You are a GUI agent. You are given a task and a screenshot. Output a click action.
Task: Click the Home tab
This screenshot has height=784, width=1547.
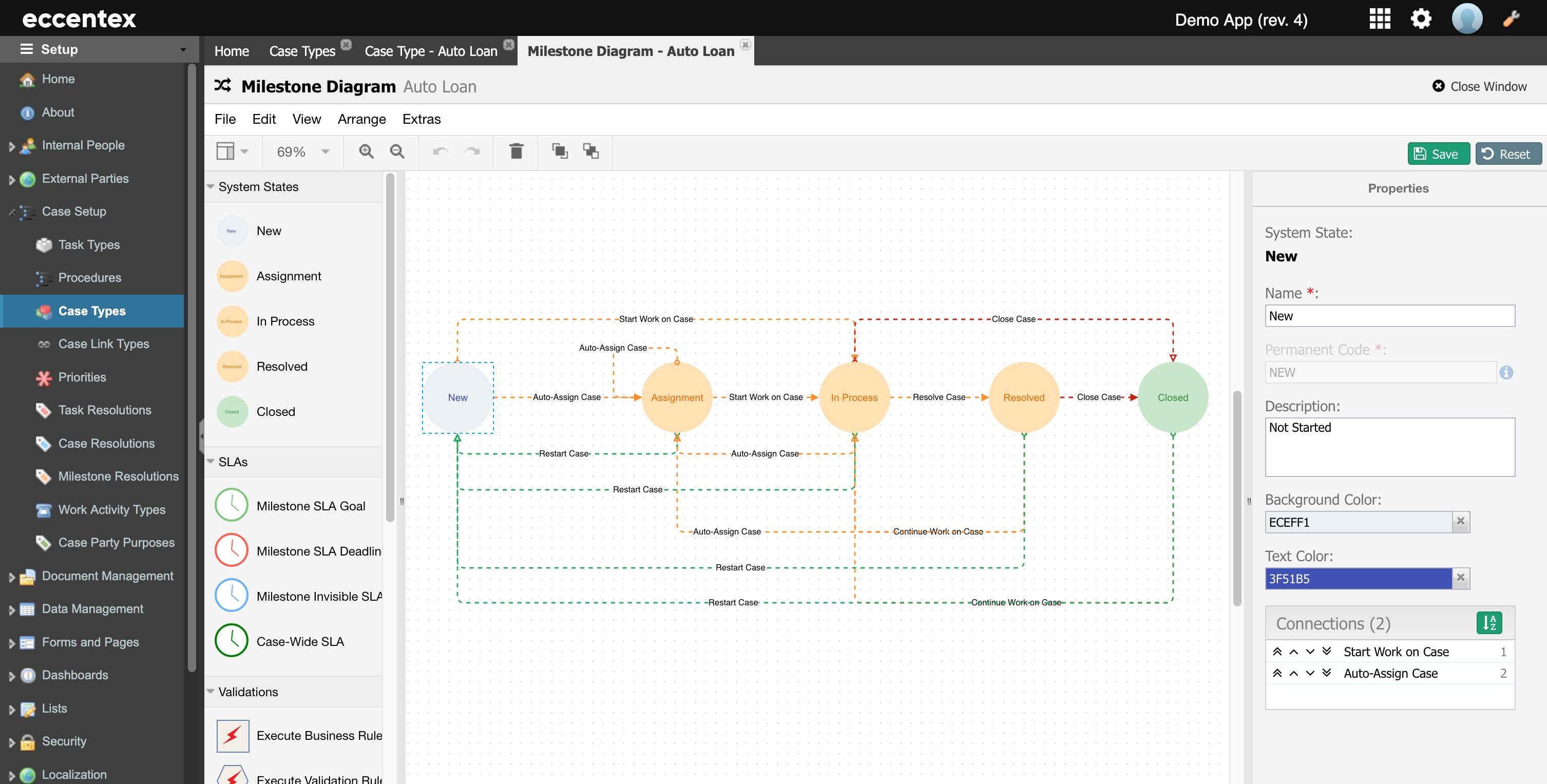point(232,51)
